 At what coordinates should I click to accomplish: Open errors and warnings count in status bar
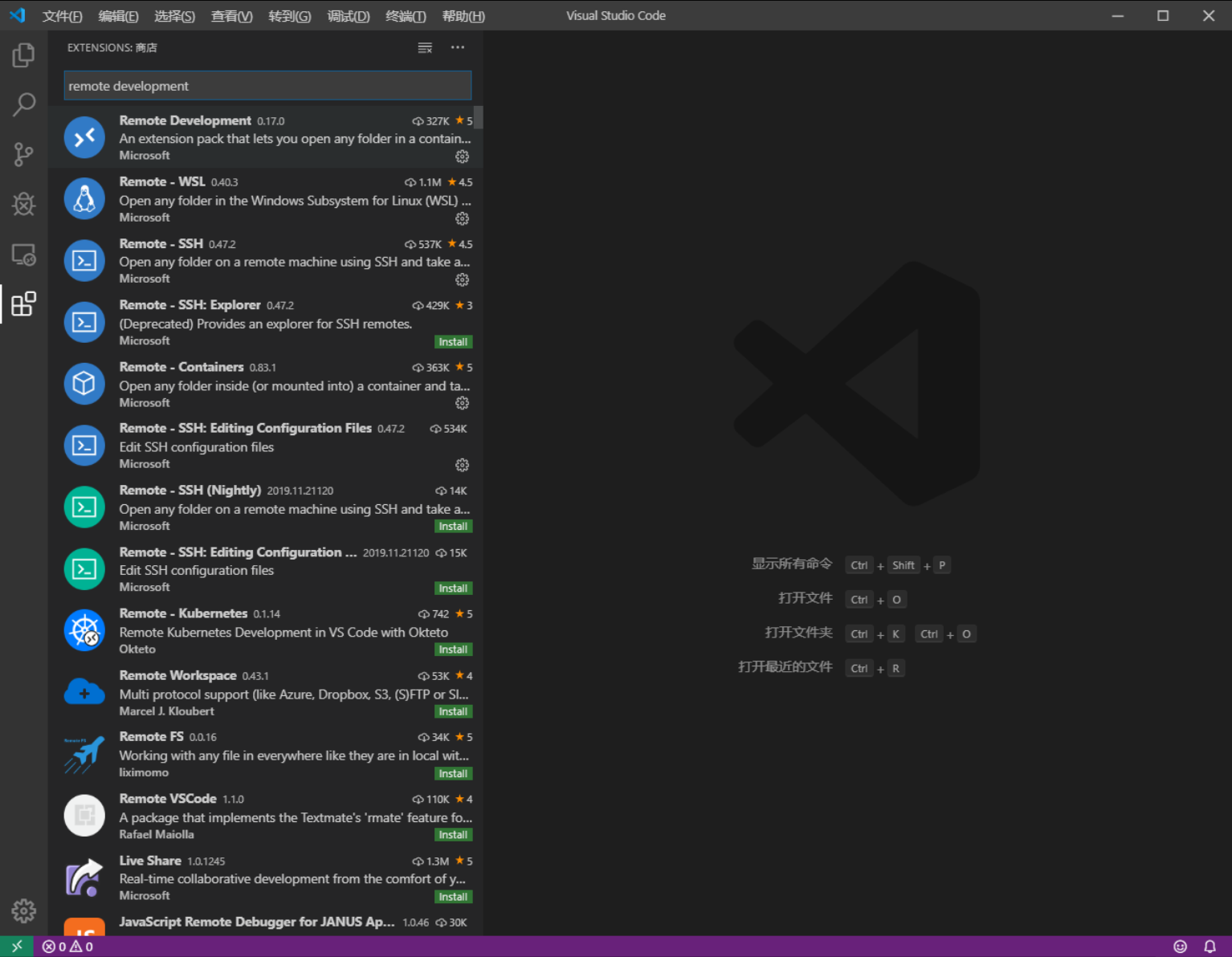click(x=68, y=947)
